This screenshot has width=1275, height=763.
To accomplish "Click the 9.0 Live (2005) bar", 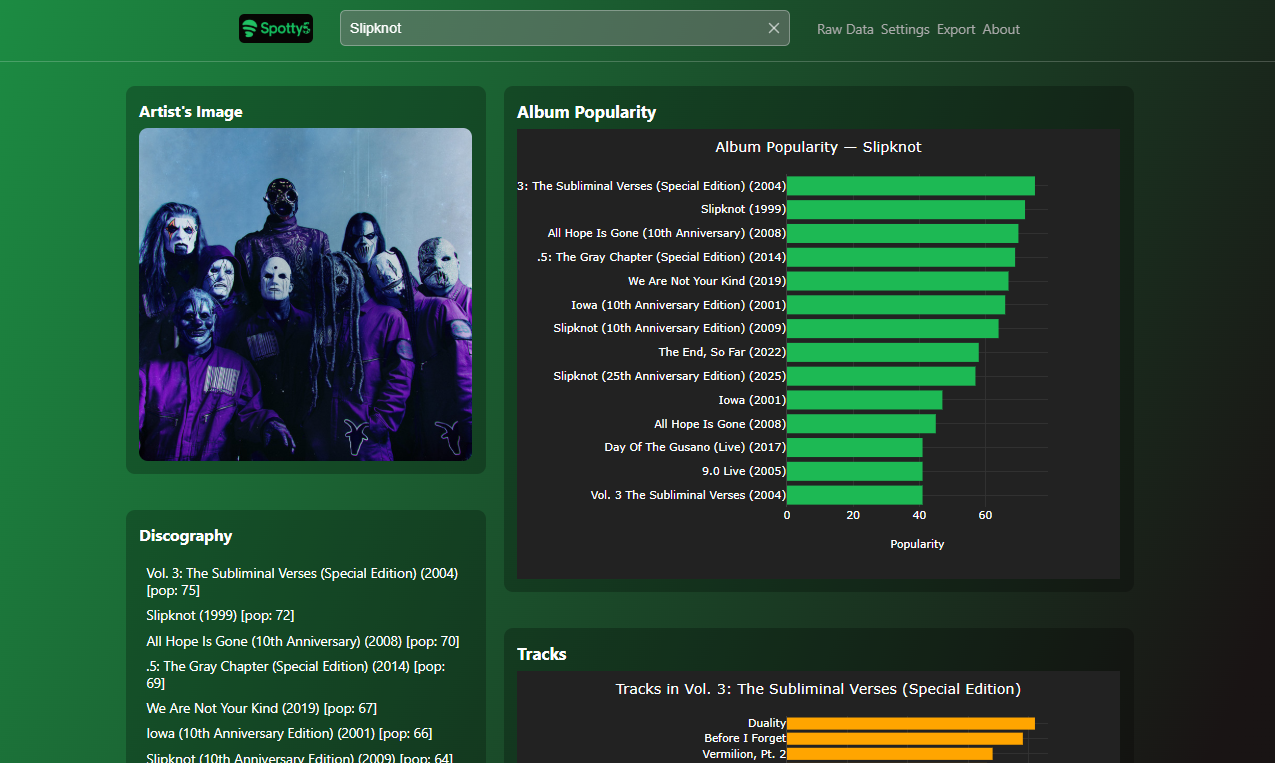I will [x=855, y=471].
